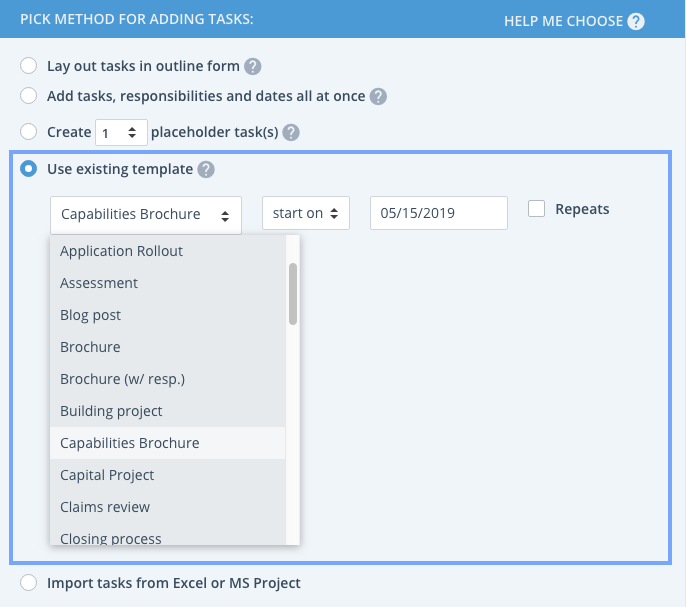Click help icon next to all-at-once option
686x607 pixels.
[377, 97]
